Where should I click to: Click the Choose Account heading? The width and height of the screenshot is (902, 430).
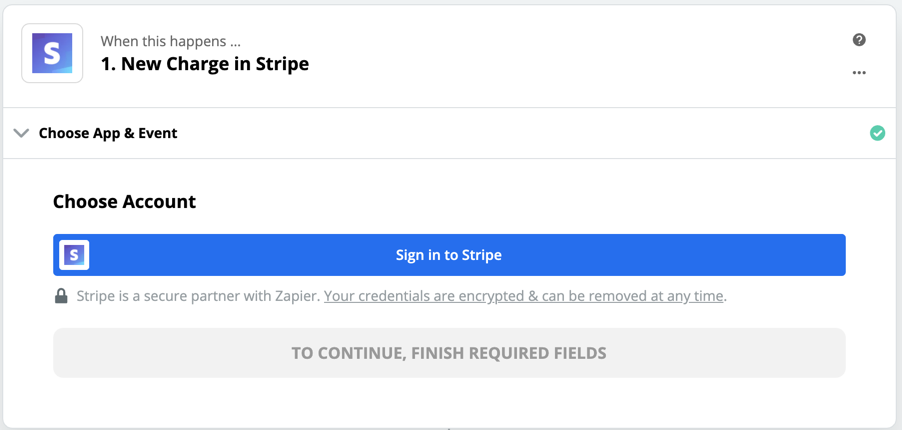[x=125, y=202]
